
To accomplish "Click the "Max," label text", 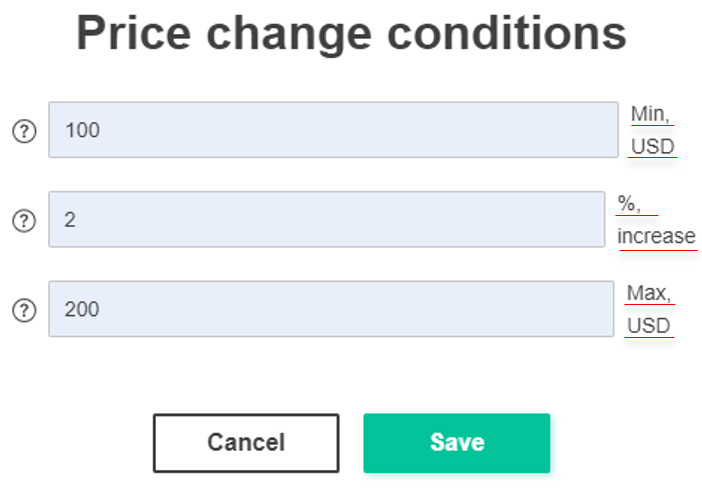I will [649, 293].
